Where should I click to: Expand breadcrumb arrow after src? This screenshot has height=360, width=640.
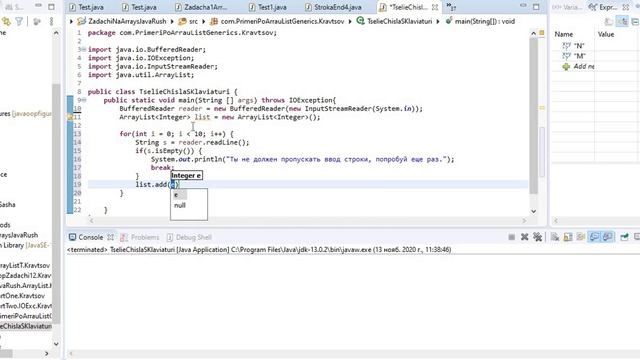pyautogui.click(x=204, y=21)
